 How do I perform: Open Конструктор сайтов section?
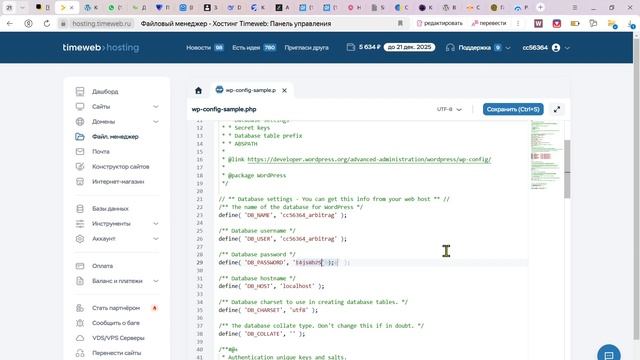[x=120, y=167]
